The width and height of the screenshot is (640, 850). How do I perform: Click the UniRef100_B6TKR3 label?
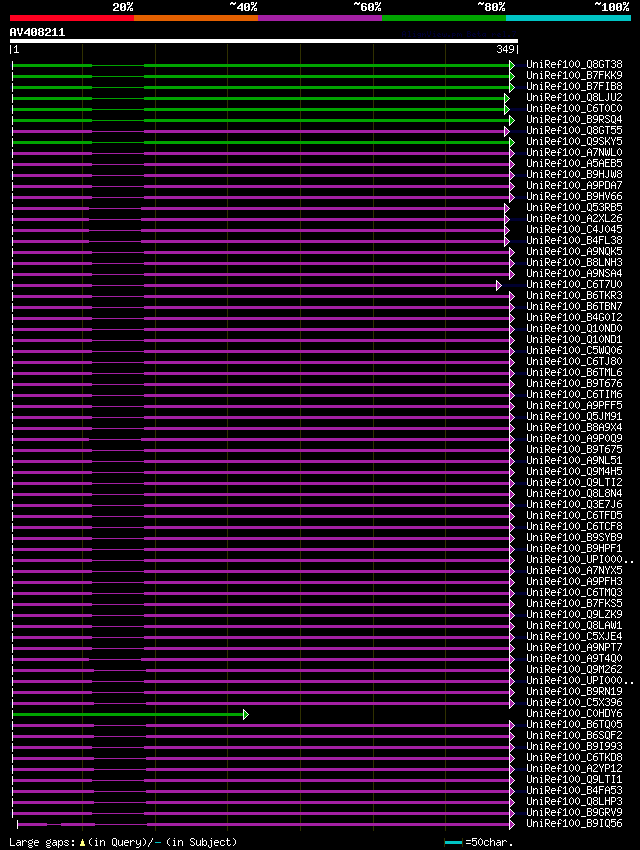point(574,295)
